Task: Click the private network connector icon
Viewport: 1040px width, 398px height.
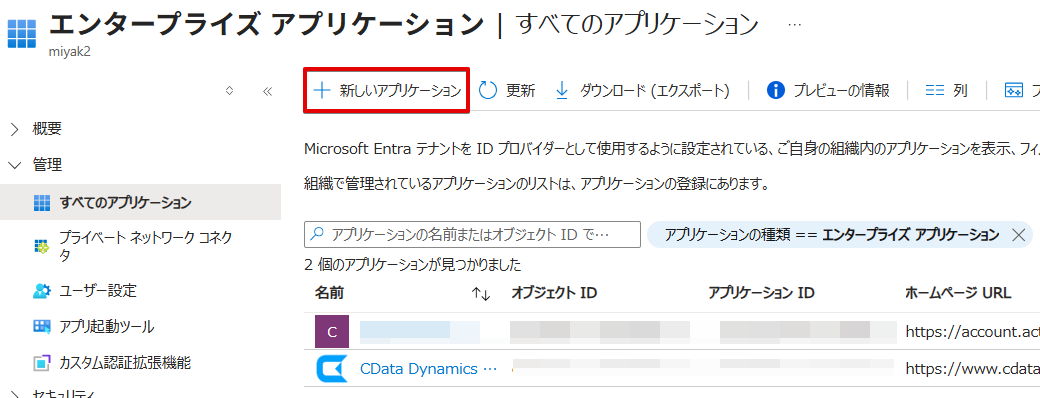Action: 42,247
